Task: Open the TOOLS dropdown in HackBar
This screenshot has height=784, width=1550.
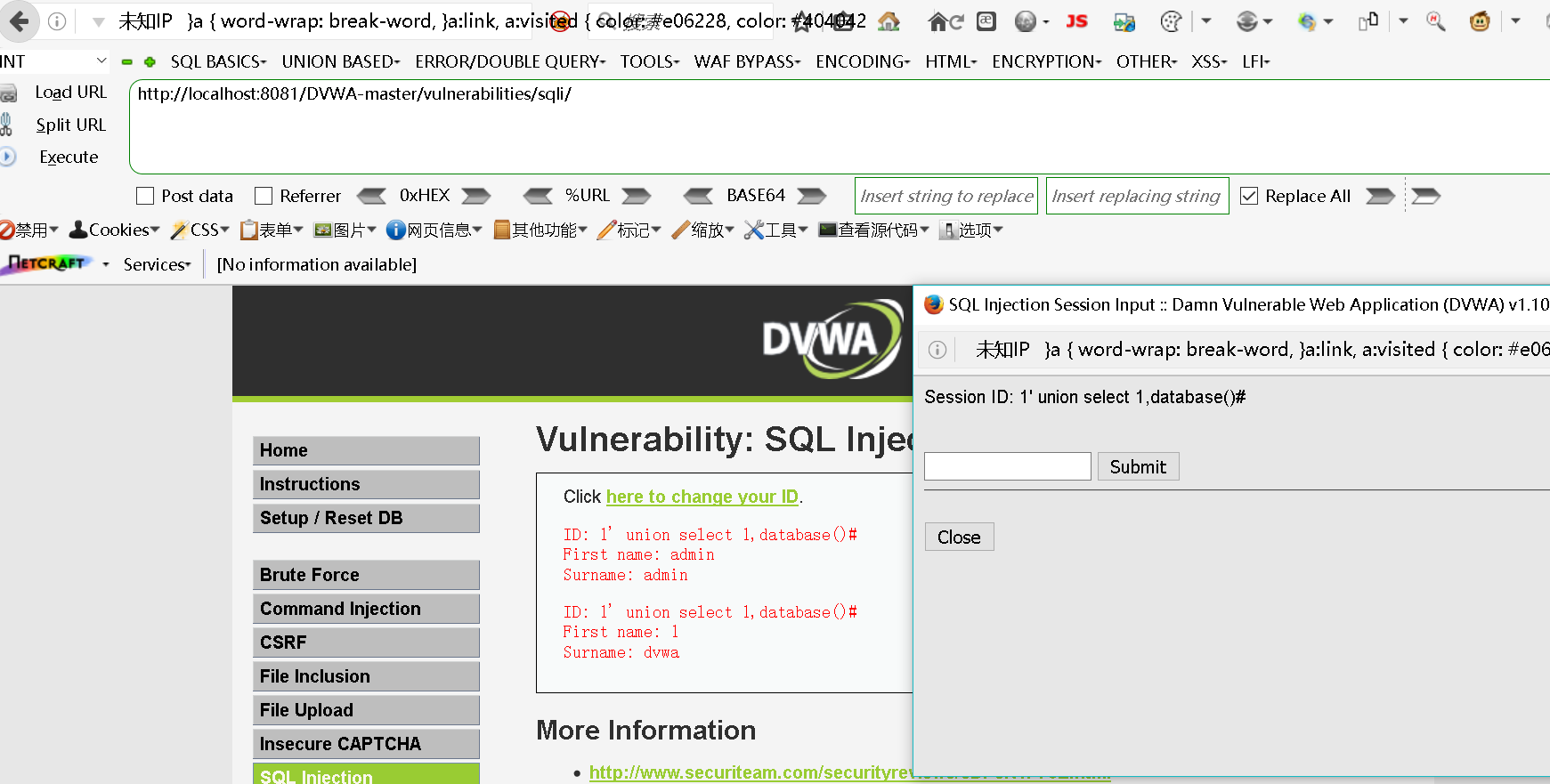Action: 650,61
